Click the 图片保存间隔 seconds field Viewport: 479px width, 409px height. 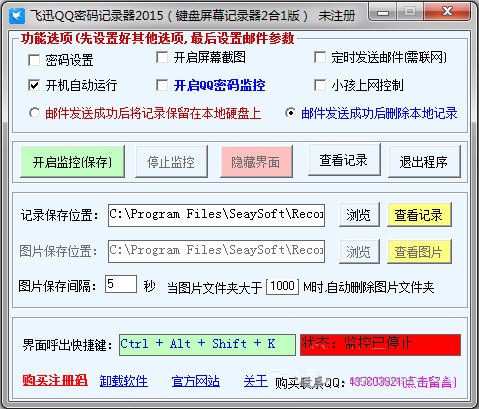121,284
